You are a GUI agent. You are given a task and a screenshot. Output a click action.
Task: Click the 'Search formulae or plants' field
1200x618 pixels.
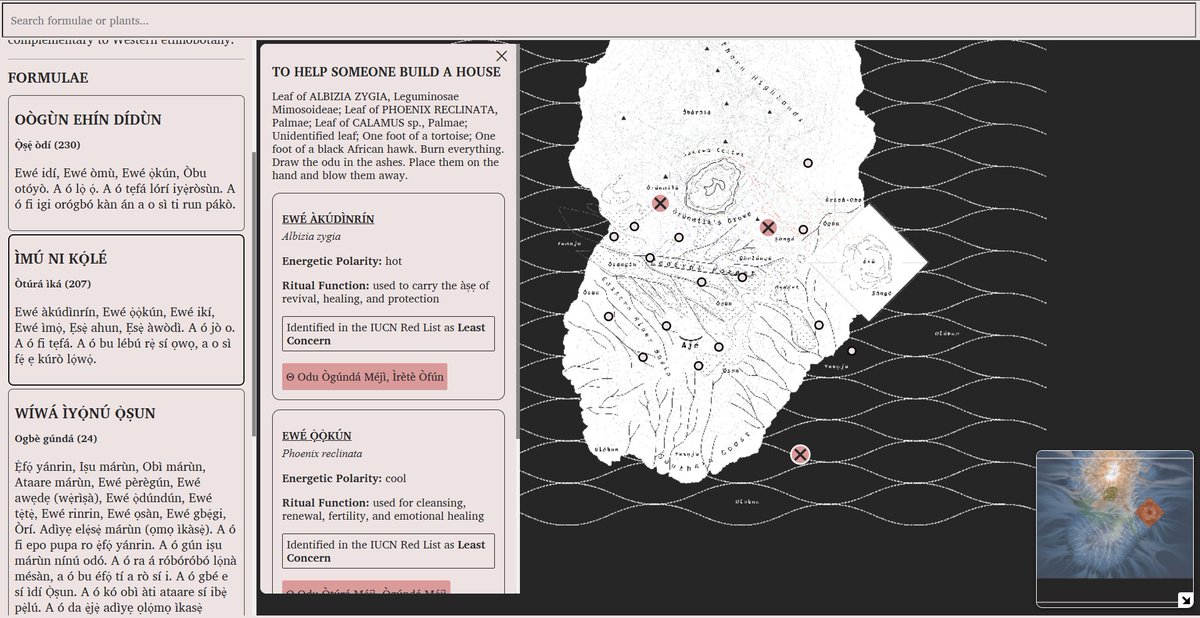coord(599,20)
